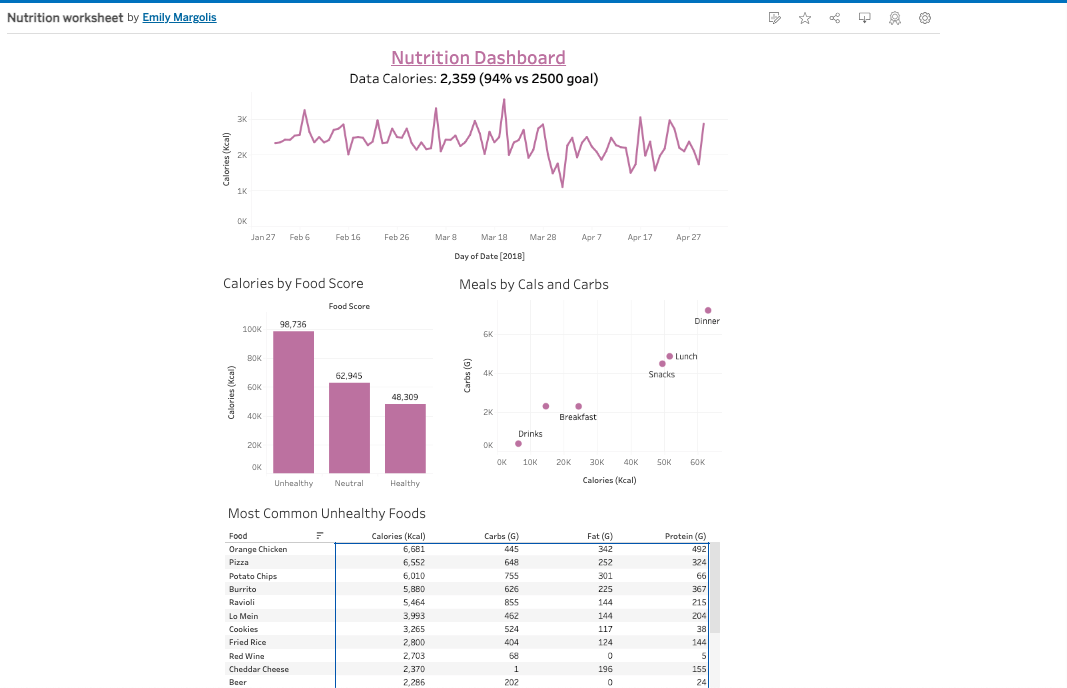Click the Snacks point in scatter plot
Viewport: 1067px width, 688px height.
pos(662,364)
